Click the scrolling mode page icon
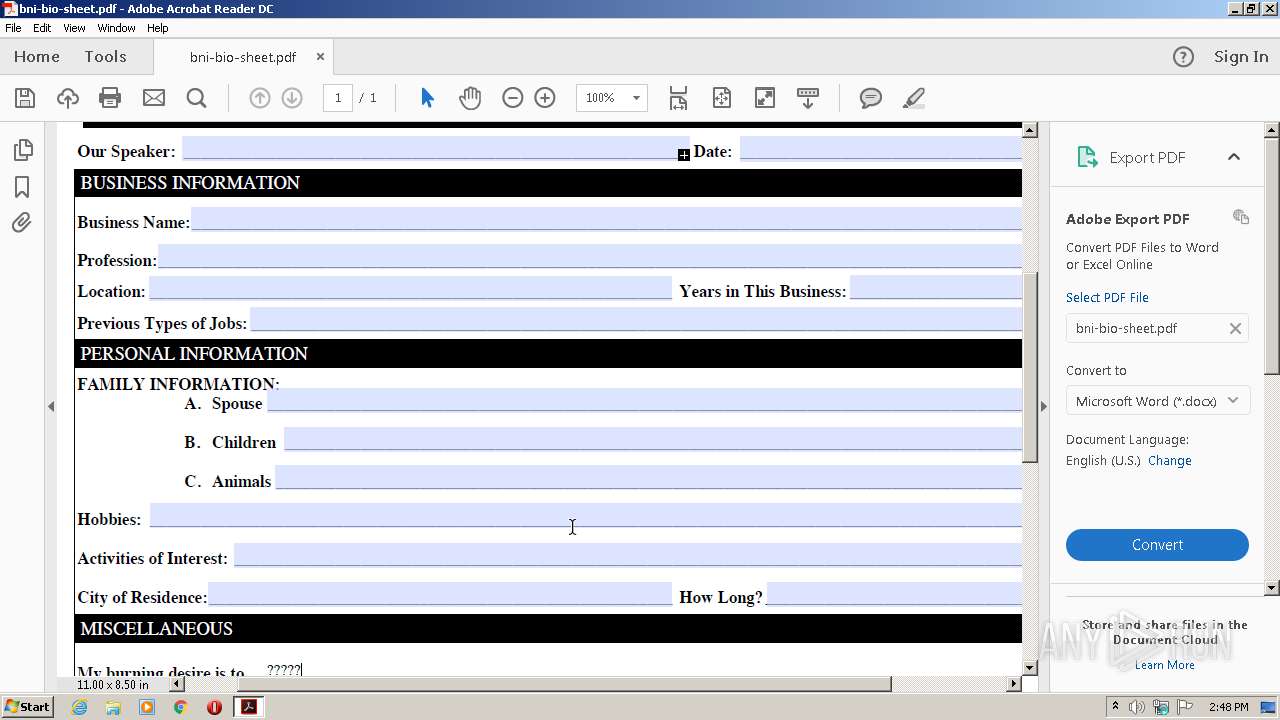This screenshot has width=1280, height=720. [x=678, y=98]
